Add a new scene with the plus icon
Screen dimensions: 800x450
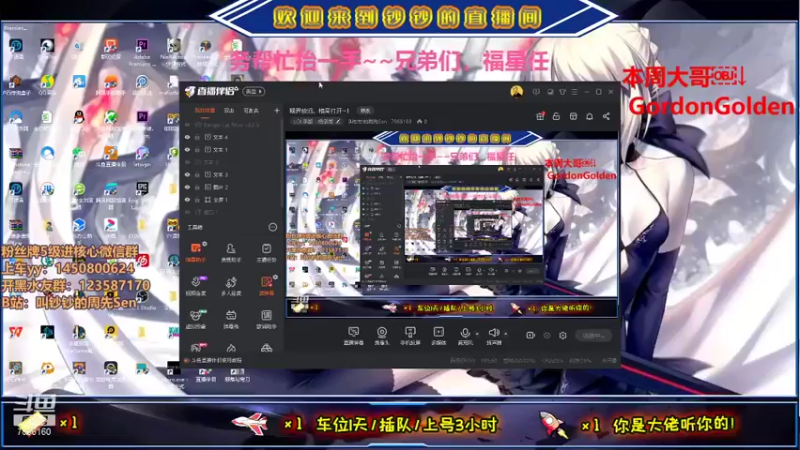point(277,110)
